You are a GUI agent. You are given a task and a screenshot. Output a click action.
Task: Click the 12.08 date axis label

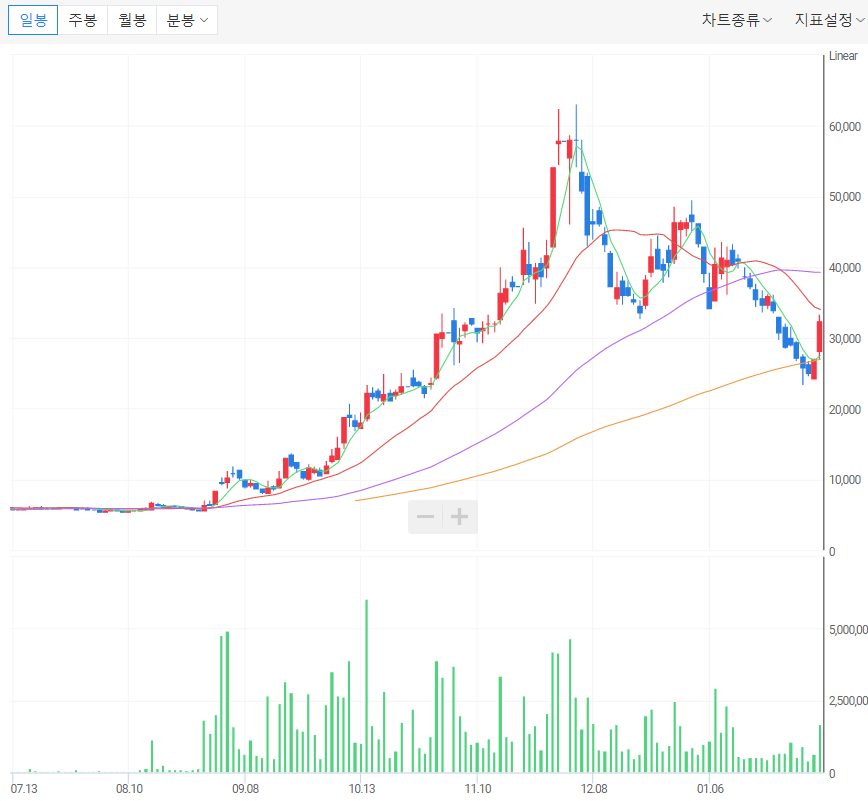(594, 789)
